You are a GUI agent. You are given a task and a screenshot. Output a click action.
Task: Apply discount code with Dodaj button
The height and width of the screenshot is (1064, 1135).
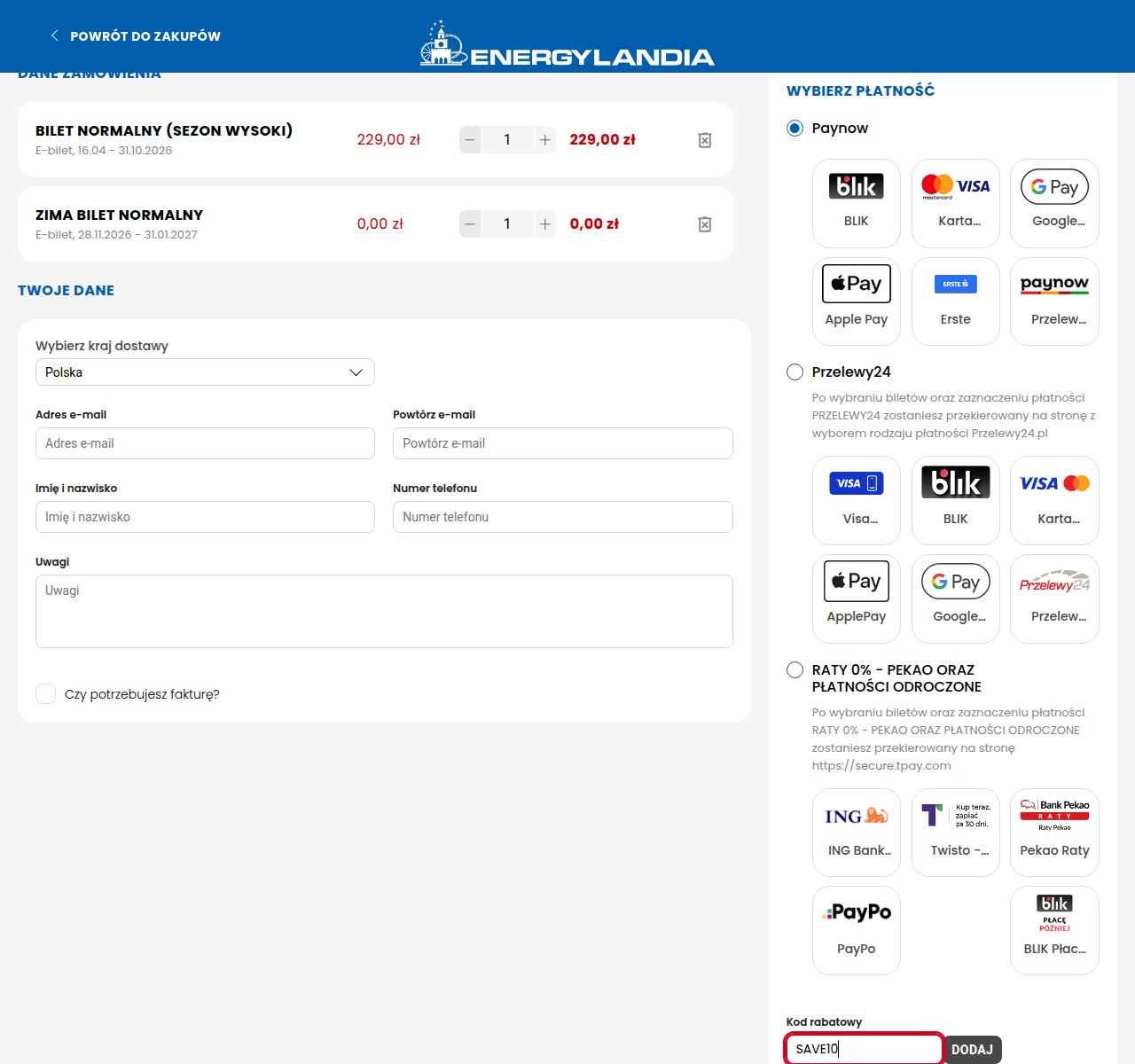click(x=972, y=1050)
